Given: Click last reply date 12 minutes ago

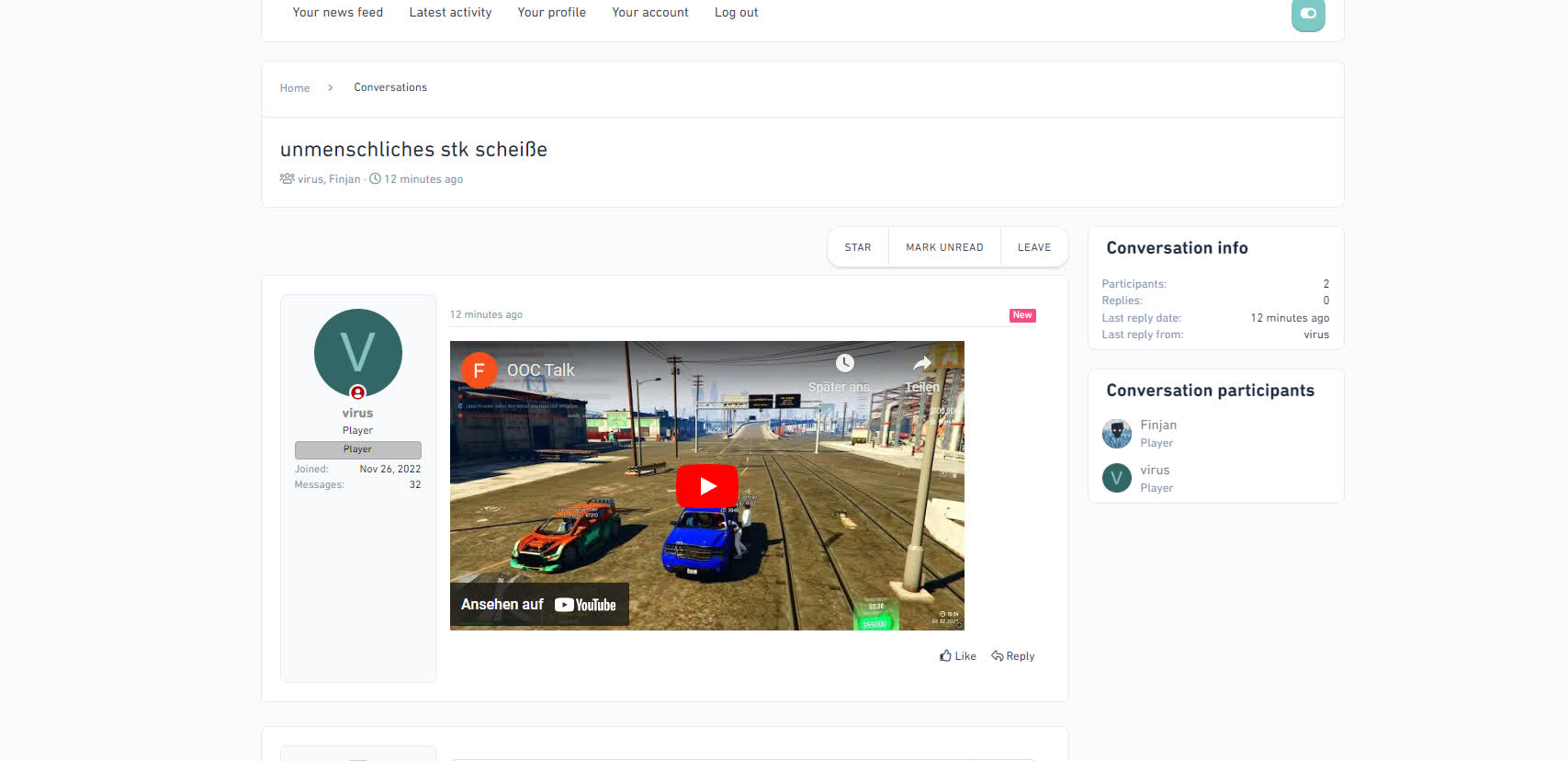Looking at the screenshot, I should pyautogui.click(x=1290, y=318).
